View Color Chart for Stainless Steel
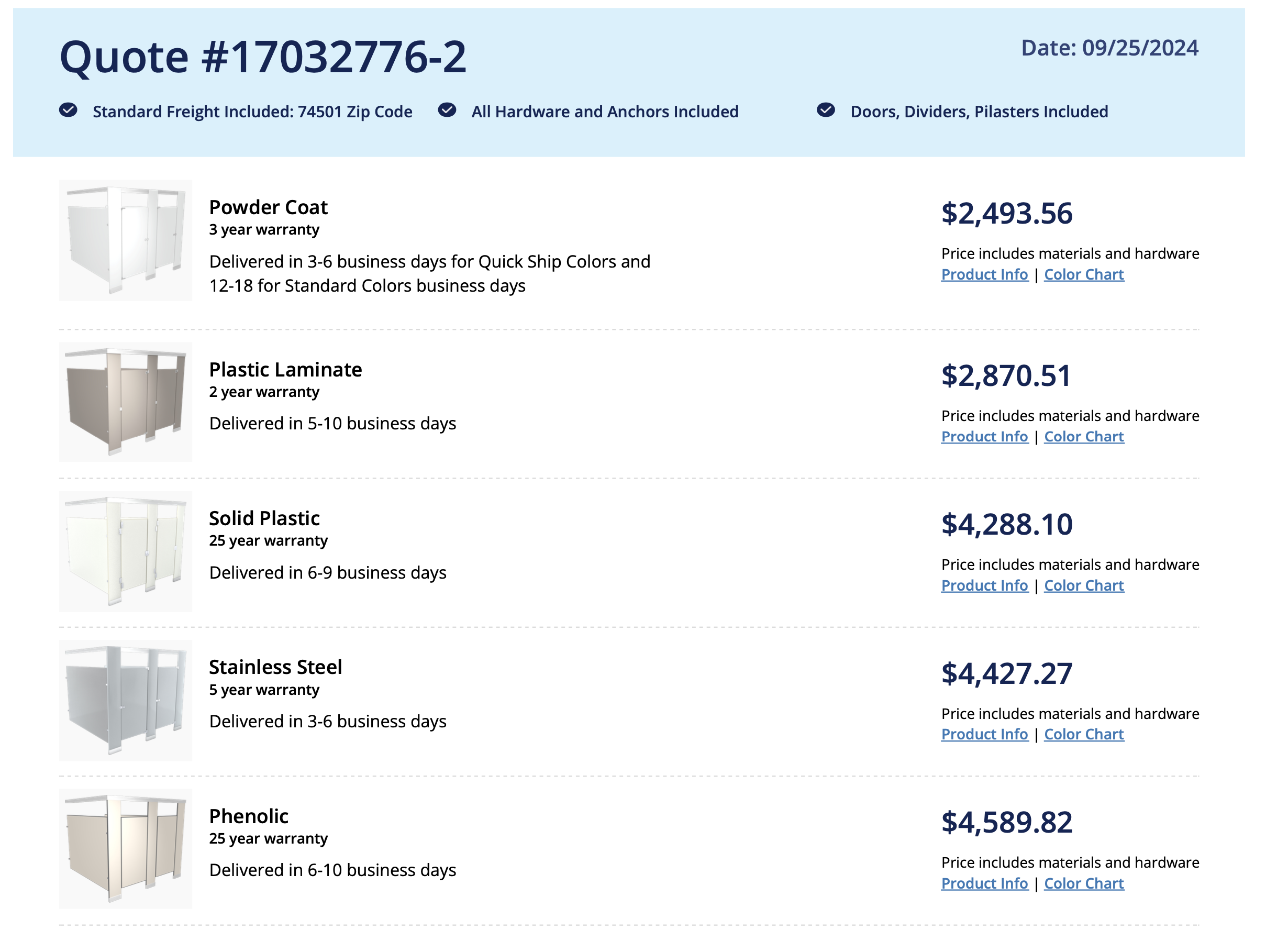This screenshot has width=1266, height=952. coord(1084,735)
